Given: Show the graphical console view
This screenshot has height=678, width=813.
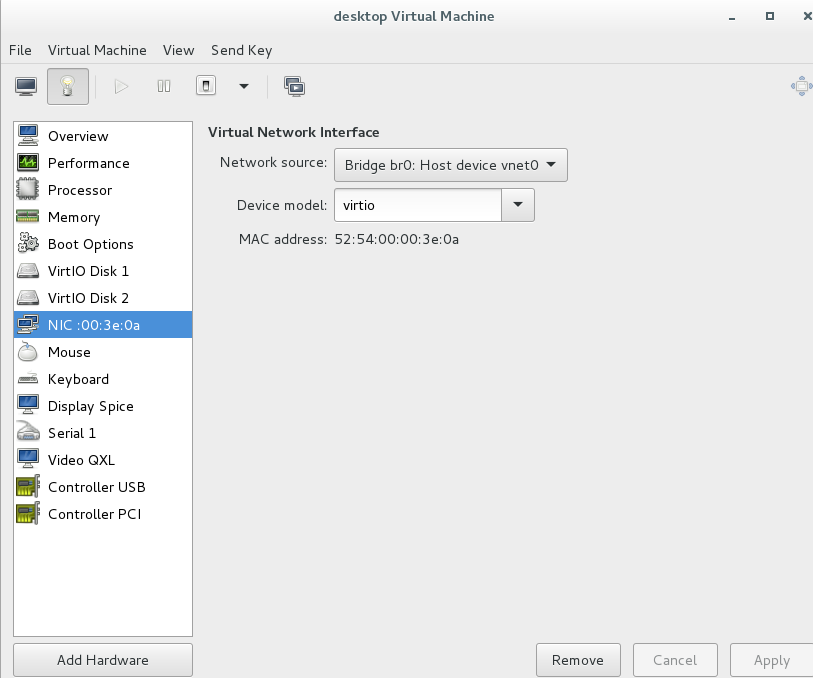Looking at the screenshot, I should [26, 87].
